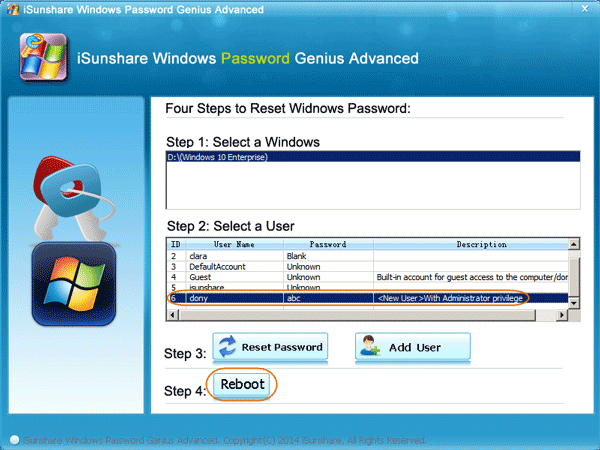Image resolution: width=600 pixels, height=450 pixels.
Task: Select the isunshare user row
Action: point(367,287)
